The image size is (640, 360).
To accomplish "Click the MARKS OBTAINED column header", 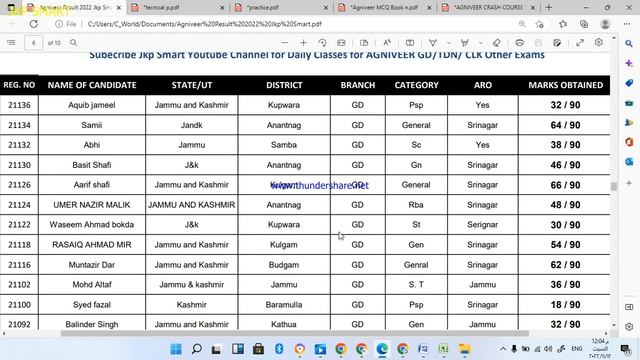I will (x=565, y=85).
